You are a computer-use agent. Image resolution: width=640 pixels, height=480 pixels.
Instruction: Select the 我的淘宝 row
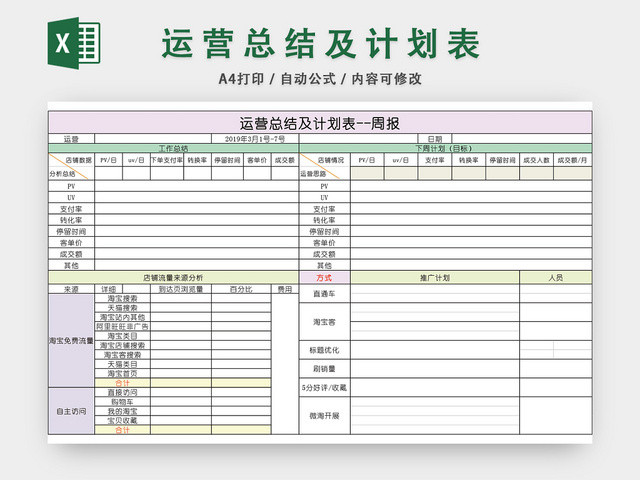click(x=122, y=411)
